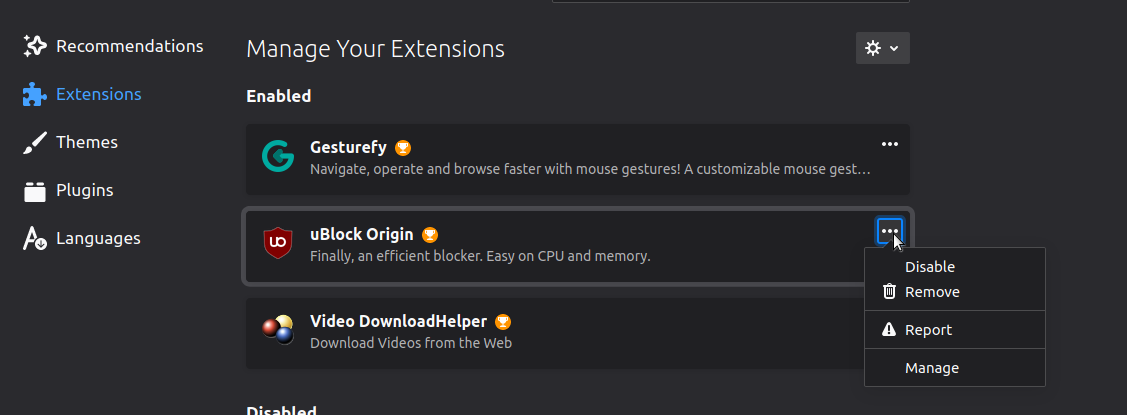
Task: Open the Gesturefy extension title link
Action: (349, 147)
